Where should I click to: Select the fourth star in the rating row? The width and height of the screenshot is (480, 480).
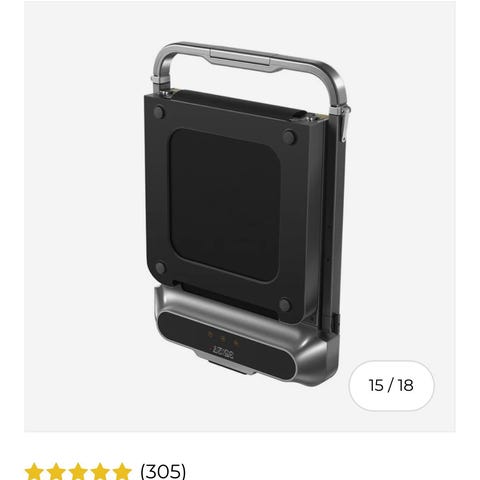point(100,471)
